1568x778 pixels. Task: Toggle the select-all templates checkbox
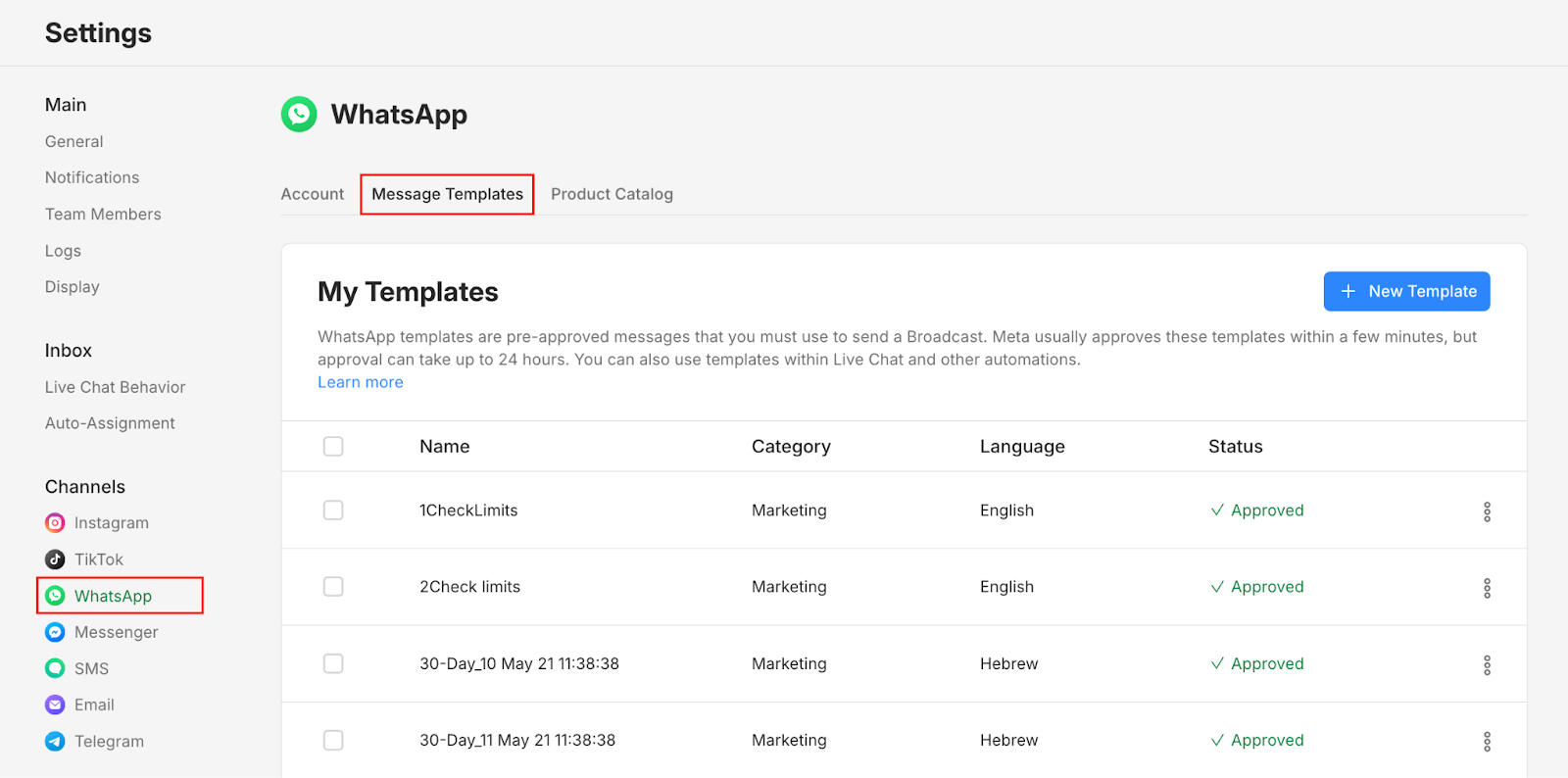(333, 447)
